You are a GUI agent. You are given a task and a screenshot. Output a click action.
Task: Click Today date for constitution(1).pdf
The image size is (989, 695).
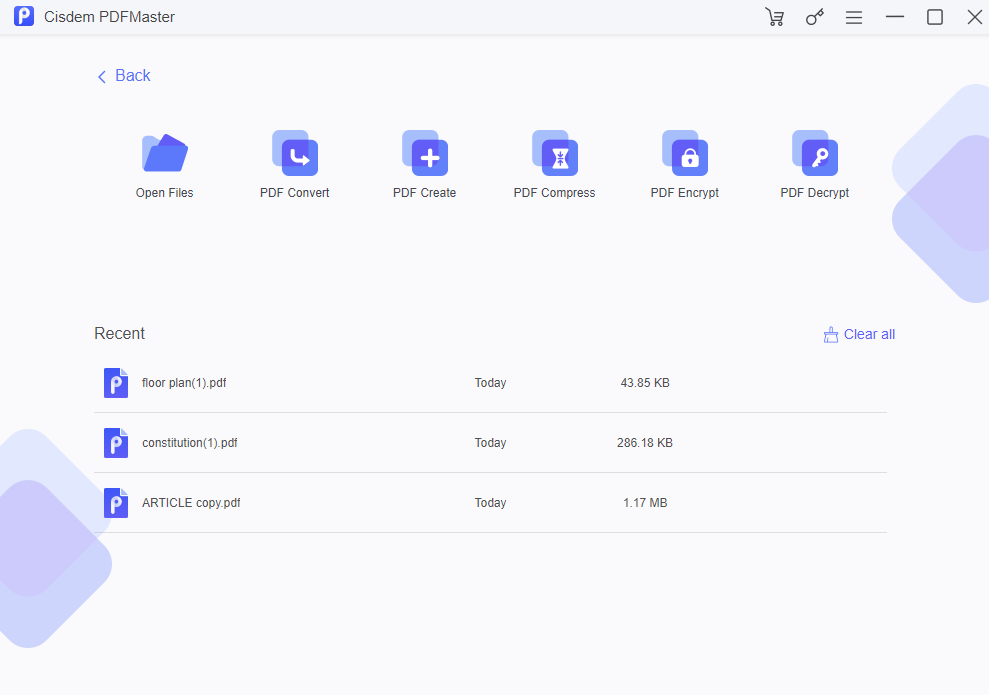491,443
